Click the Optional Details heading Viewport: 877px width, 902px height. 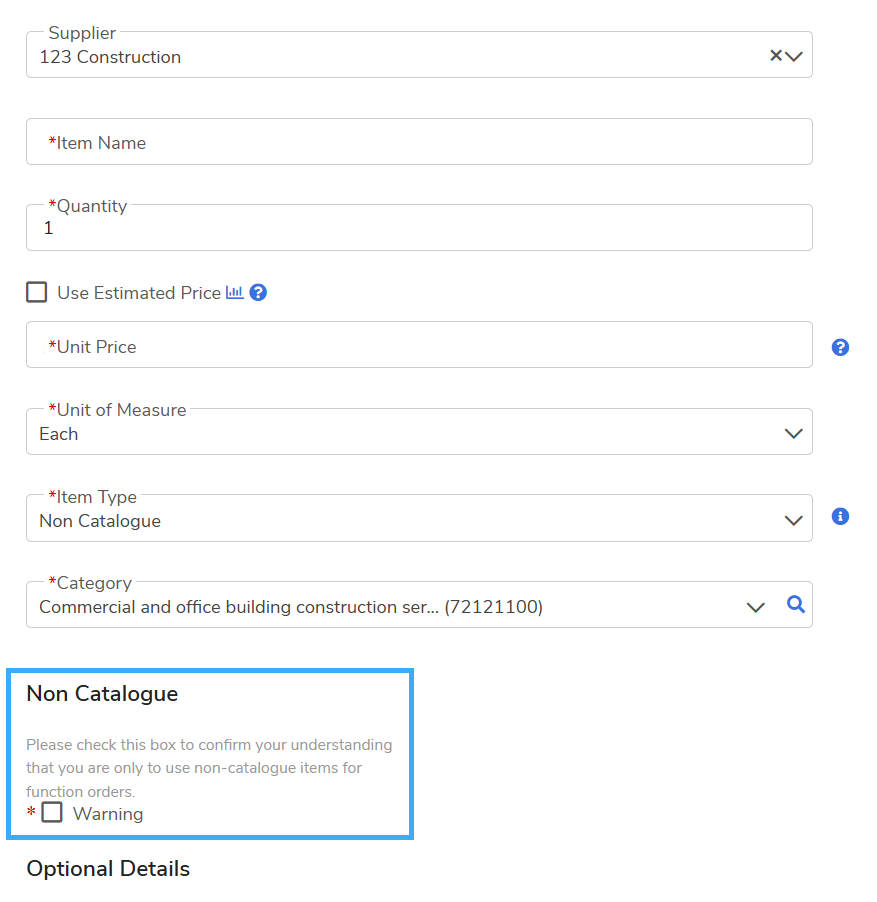pos(108,869)
